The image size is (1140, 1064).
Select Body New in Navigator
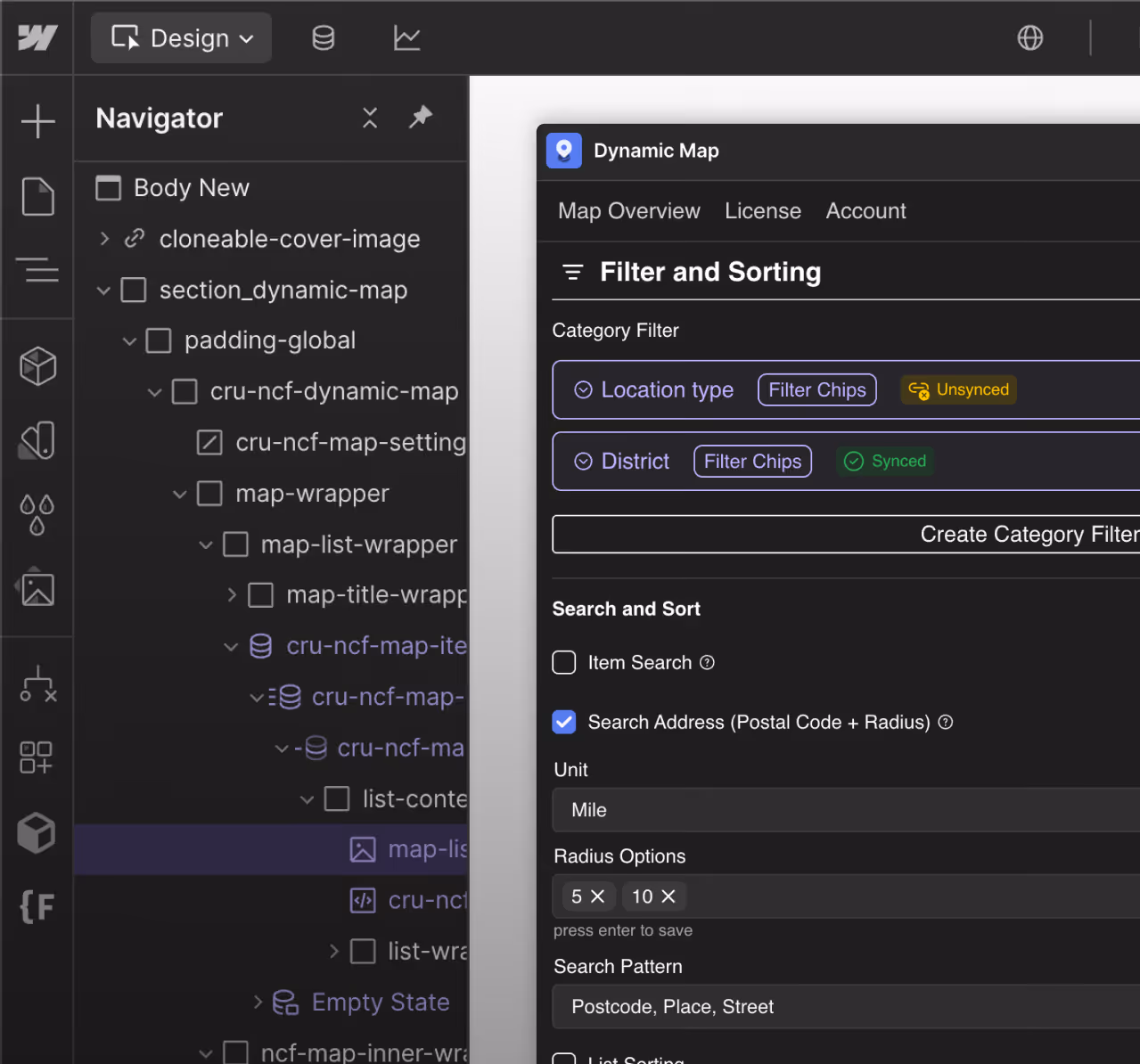(191, 188)
